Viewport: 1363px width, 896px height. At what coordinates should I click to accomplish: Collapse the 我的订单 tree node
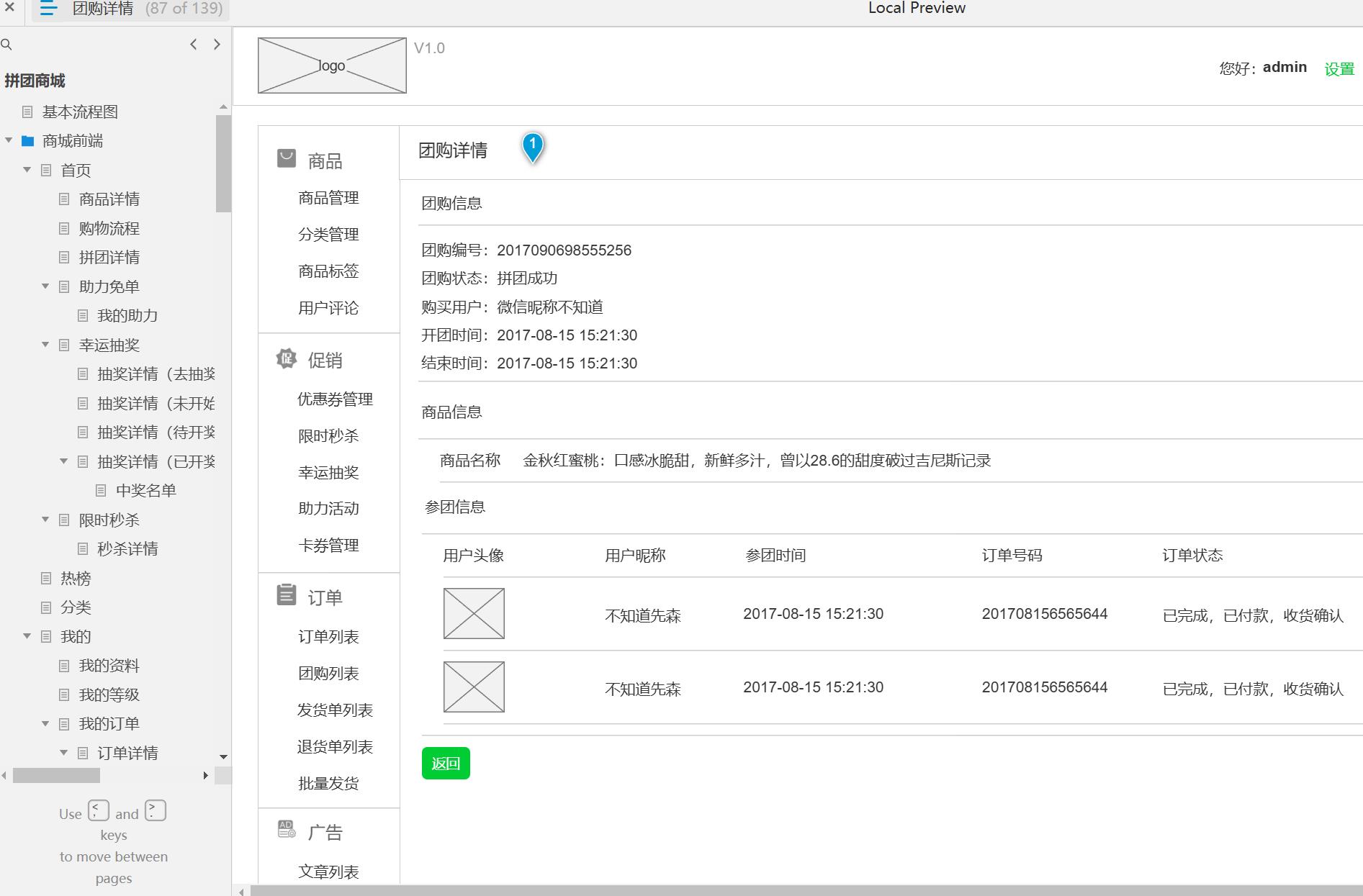pyautogui.click(x=45, y=723)
